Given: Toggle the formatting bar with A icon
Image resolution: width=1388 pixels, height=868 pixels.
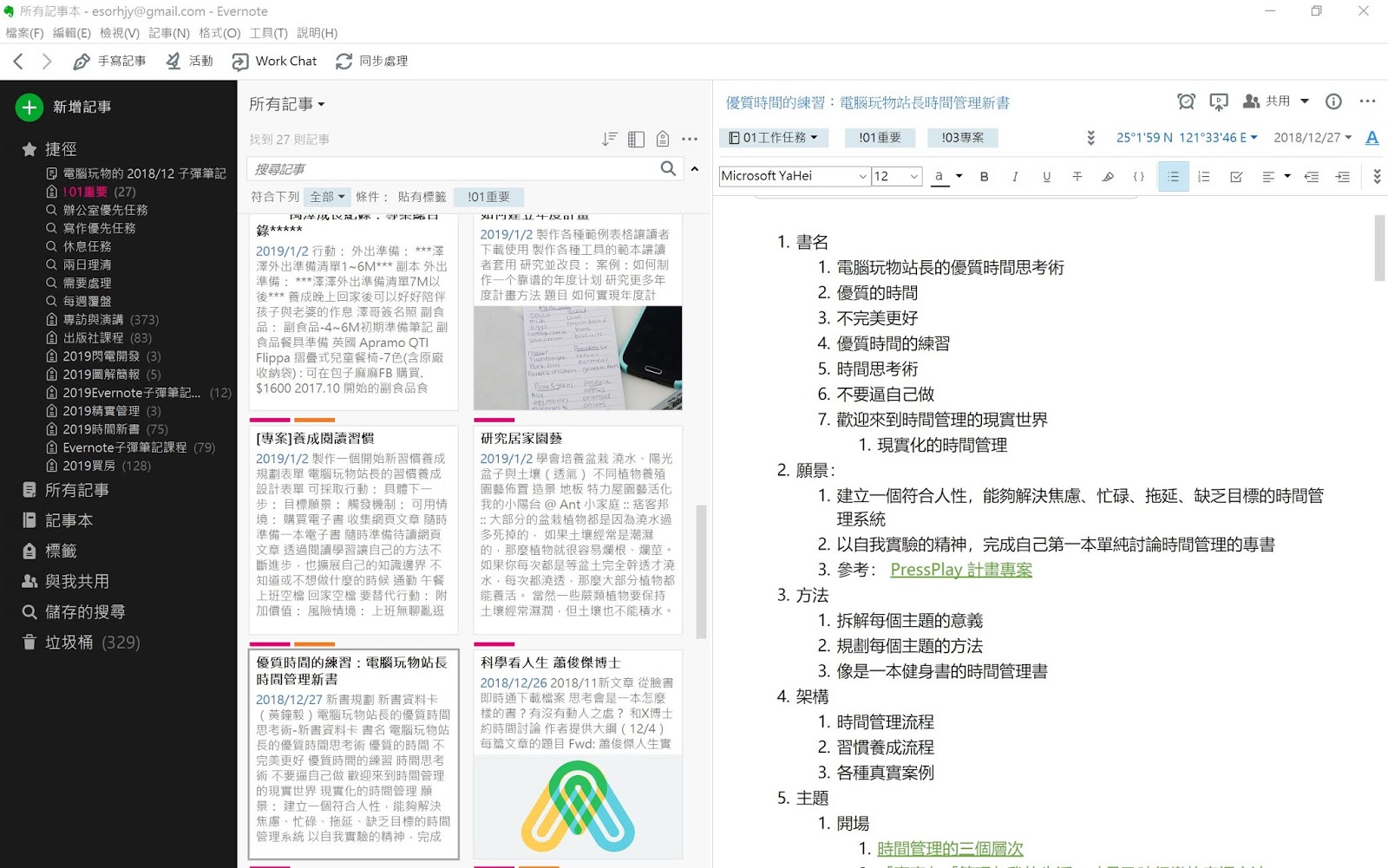Looking at the screenshot, I should coord(1372,138).
